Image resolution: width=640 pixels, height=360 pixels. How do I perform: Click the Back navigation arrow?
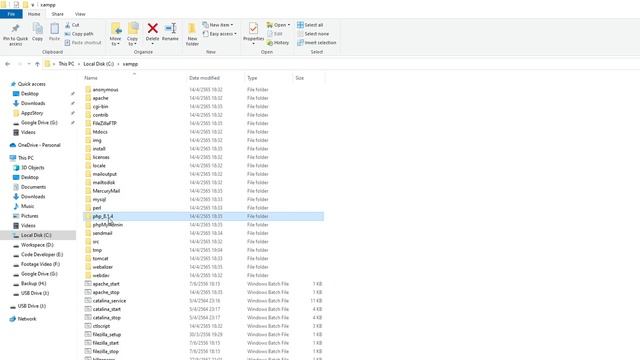point(7,64)
